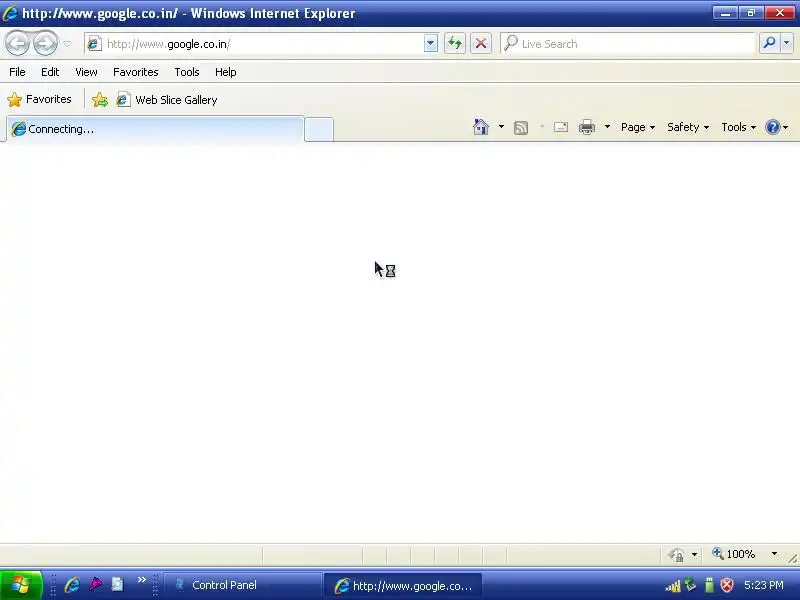The height and width of the screenshot is (600, 800).
Task: Open the command bar Tools dropdown
Action: pos(738,127)
